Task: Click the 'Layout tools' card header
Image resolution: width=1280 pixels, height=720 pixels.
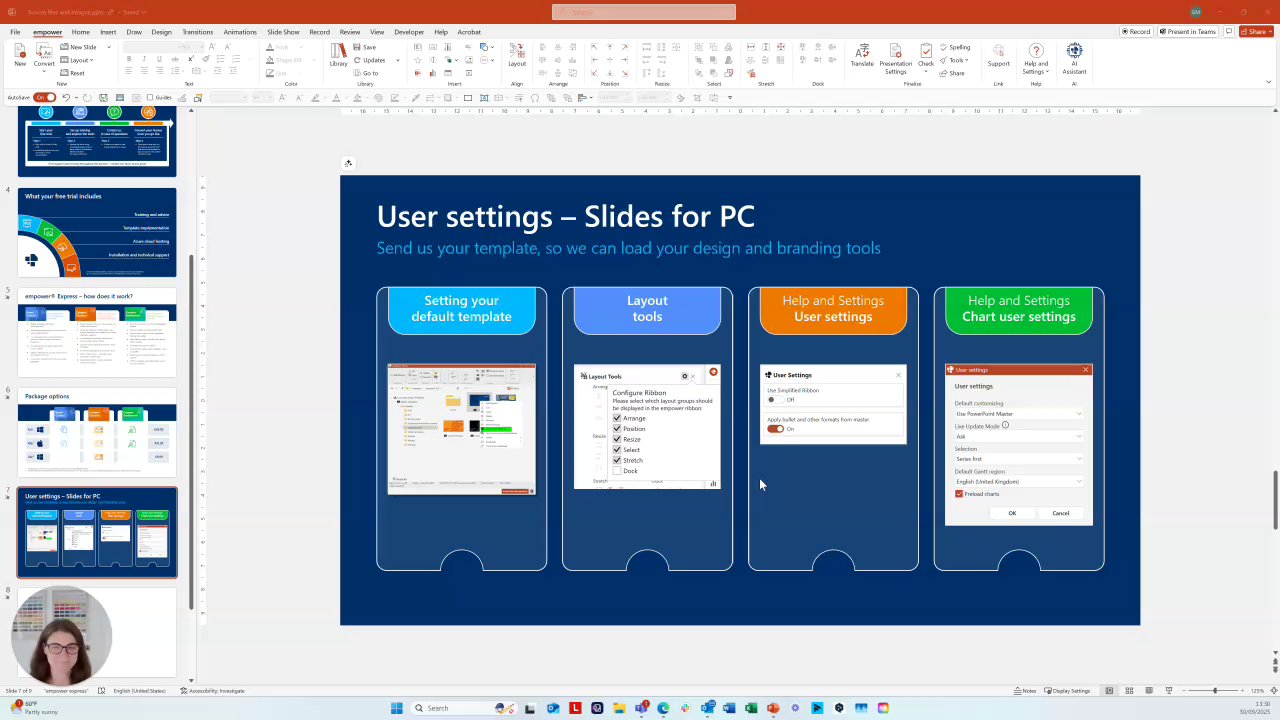Action: [647, 309]
